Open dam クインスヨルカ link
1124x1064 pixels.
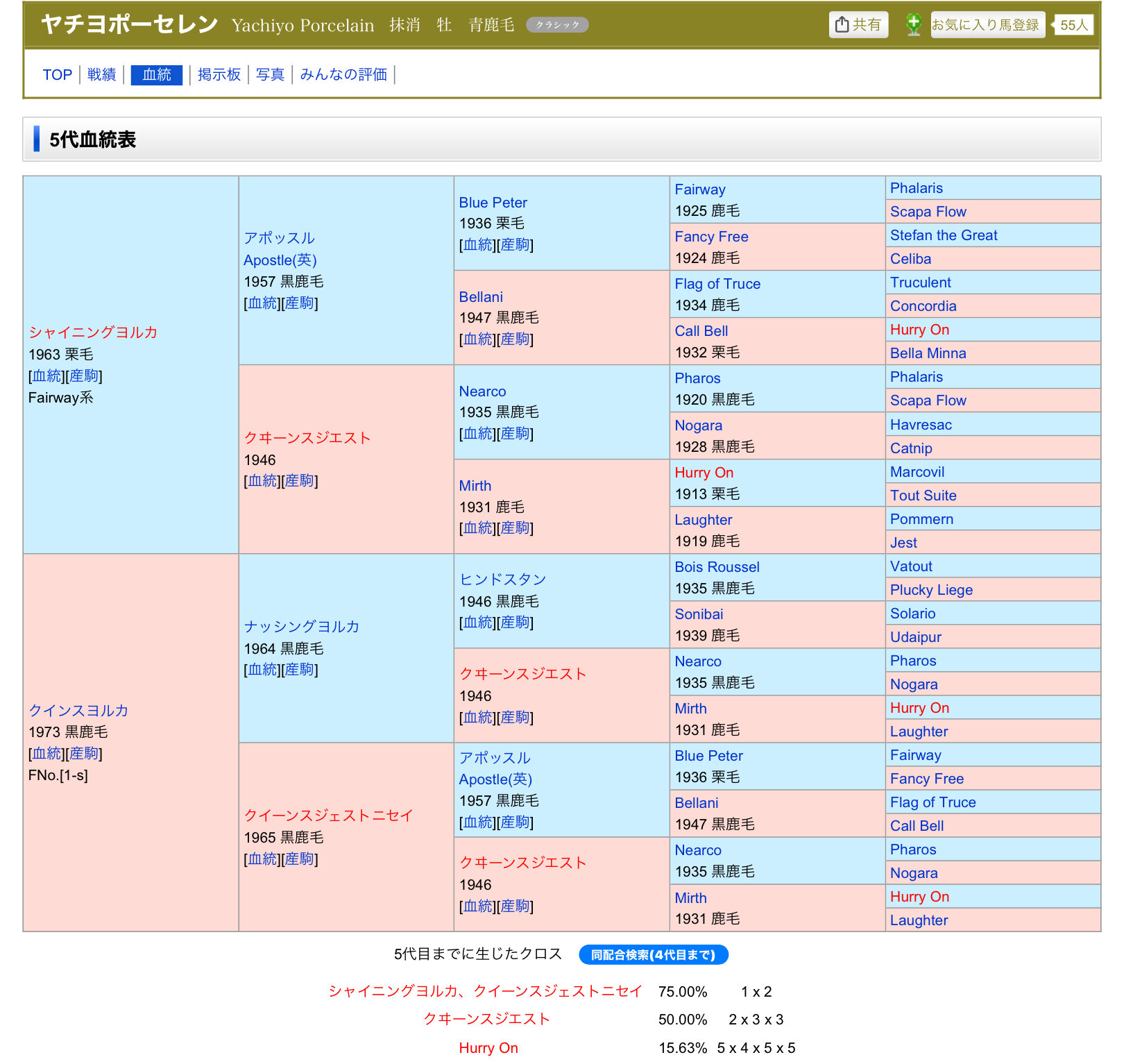[78, 710]
